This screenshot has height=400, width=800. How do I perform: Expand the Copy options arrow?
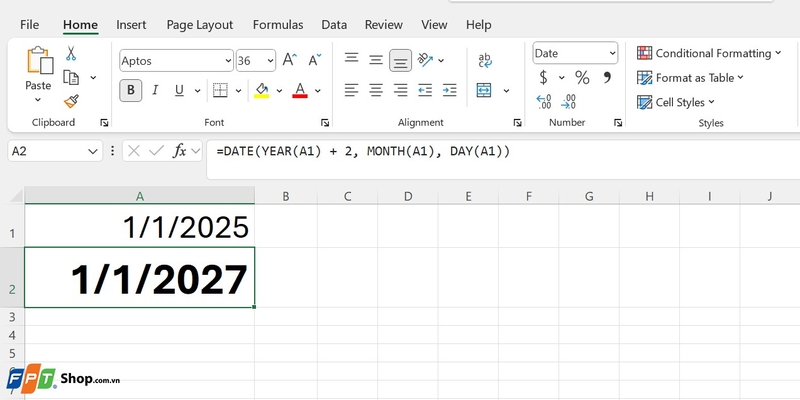point(93,78)
